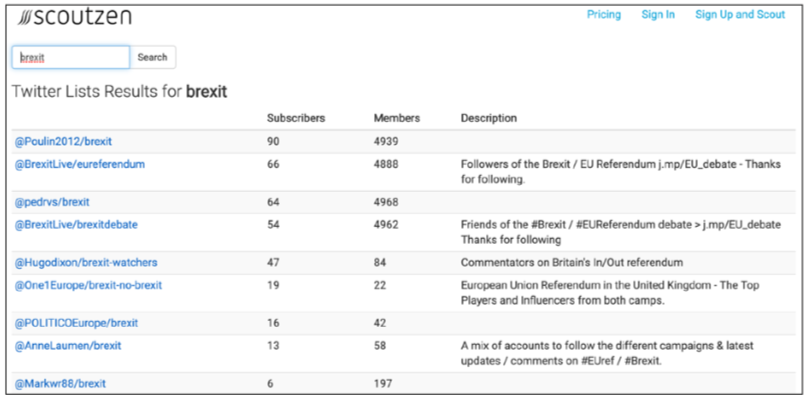Screen dimensions: 808x400
Task: Click the Members column header
Action: [x=396, y=118]
